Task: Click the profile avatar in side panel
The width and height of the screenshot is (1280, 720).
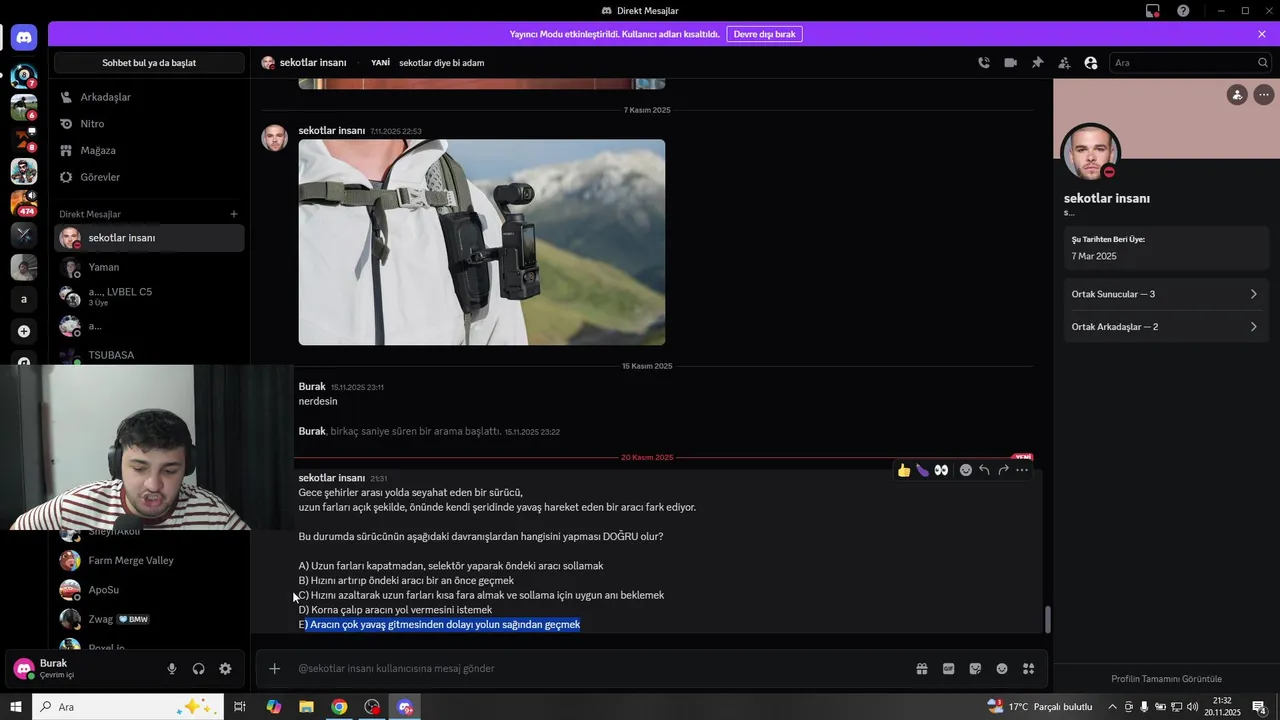Action: 1090,153
